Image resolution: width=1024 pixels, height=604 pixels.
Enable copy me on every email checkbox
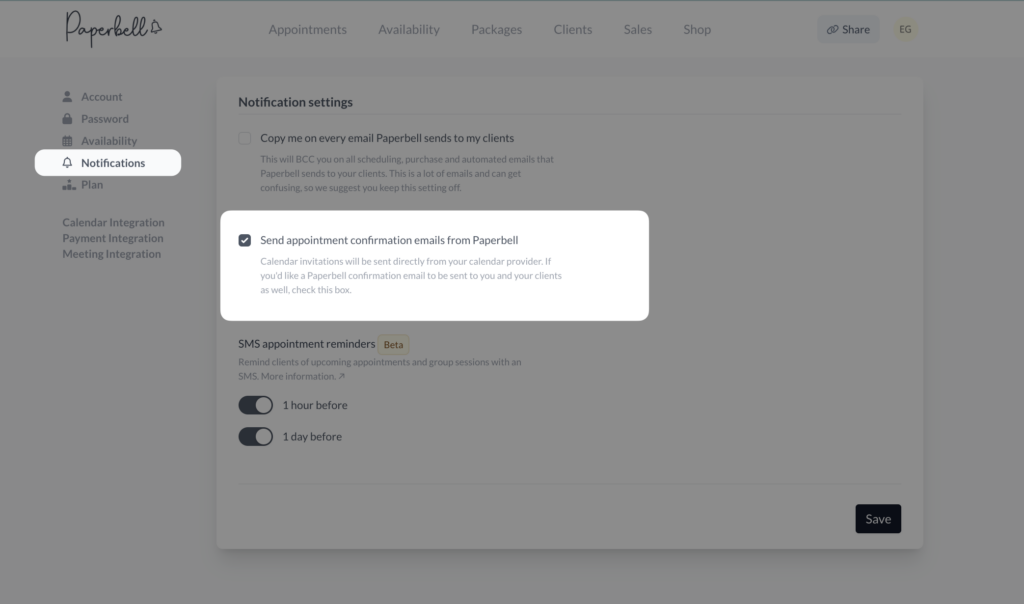click(x=245, y=138)
